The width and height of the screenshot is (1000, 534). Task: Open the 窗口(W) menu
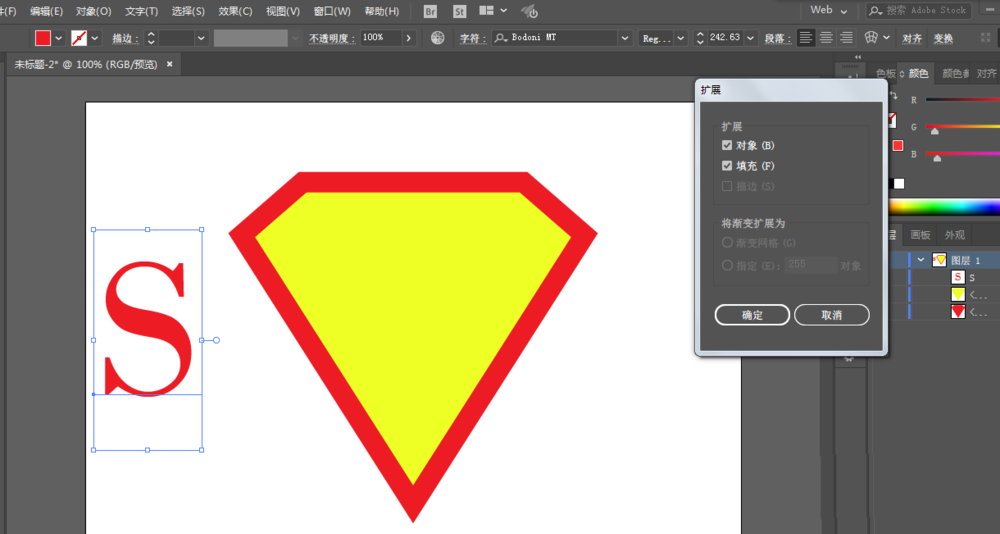click(x=332, y=11)
